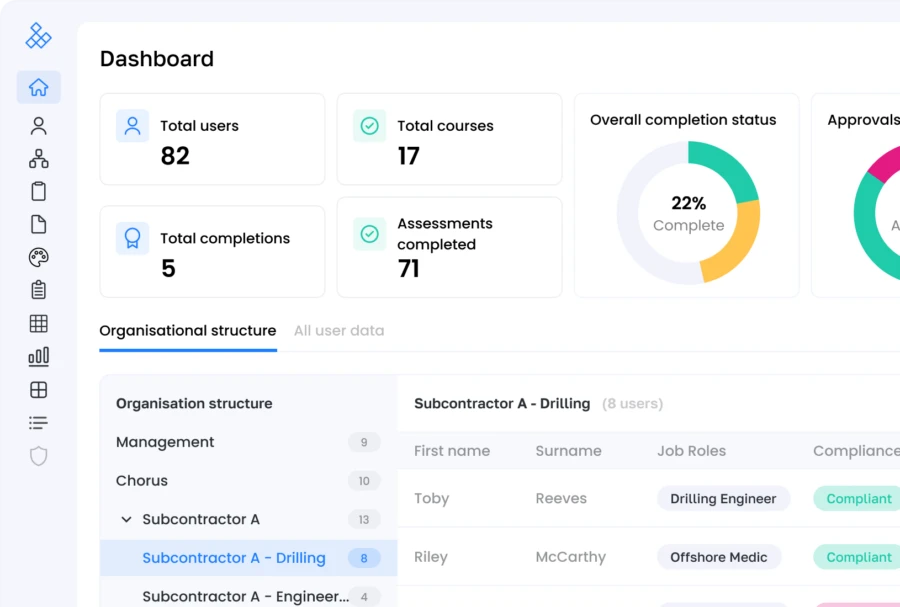Screen dimensions: 900x607
Task: Click the first name Riley cell
Action: pyautogui.click(x=430, y=557)
